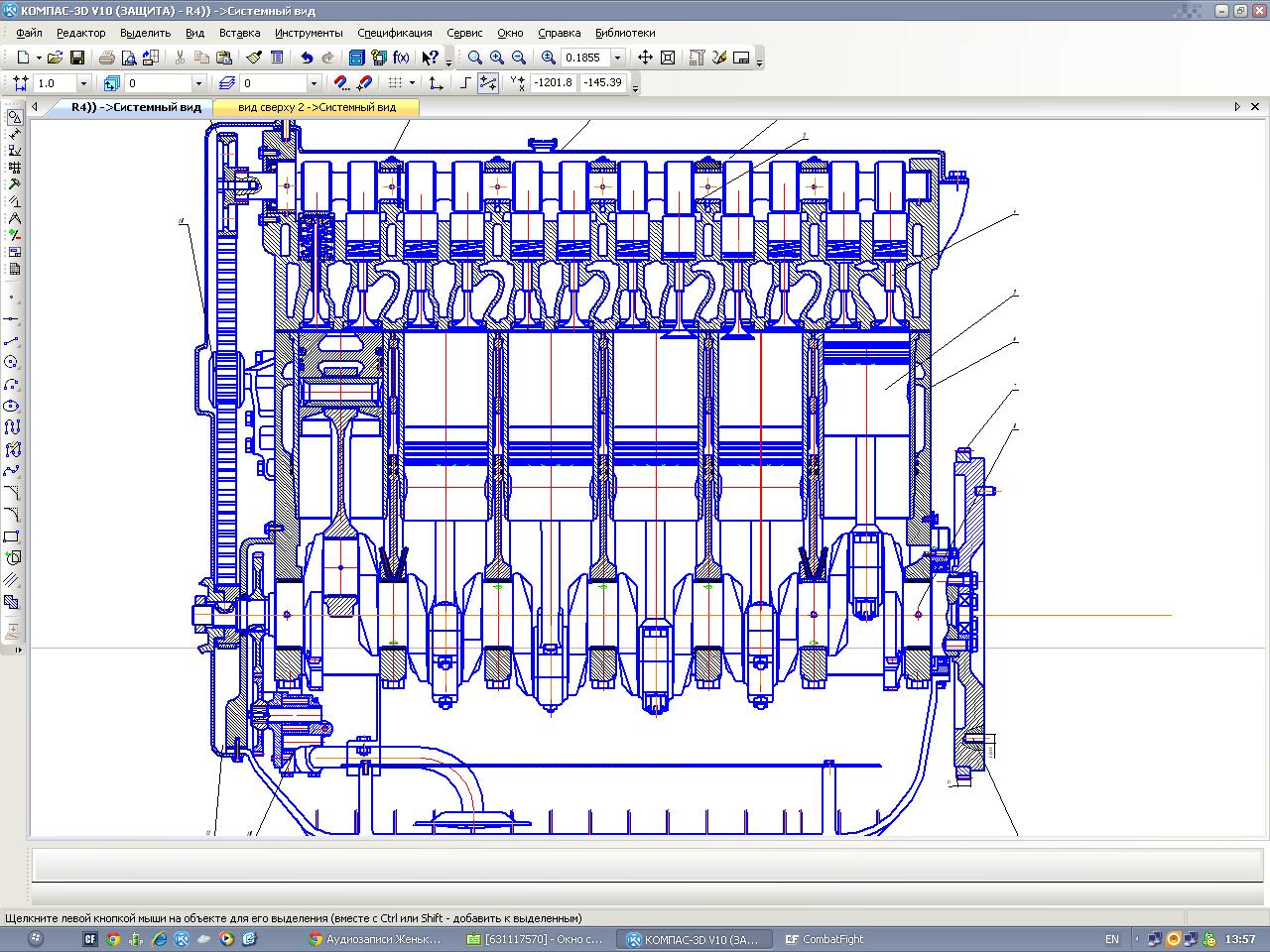
Task: Open the Спецификация menu
Action: click(x=395, y=33)
